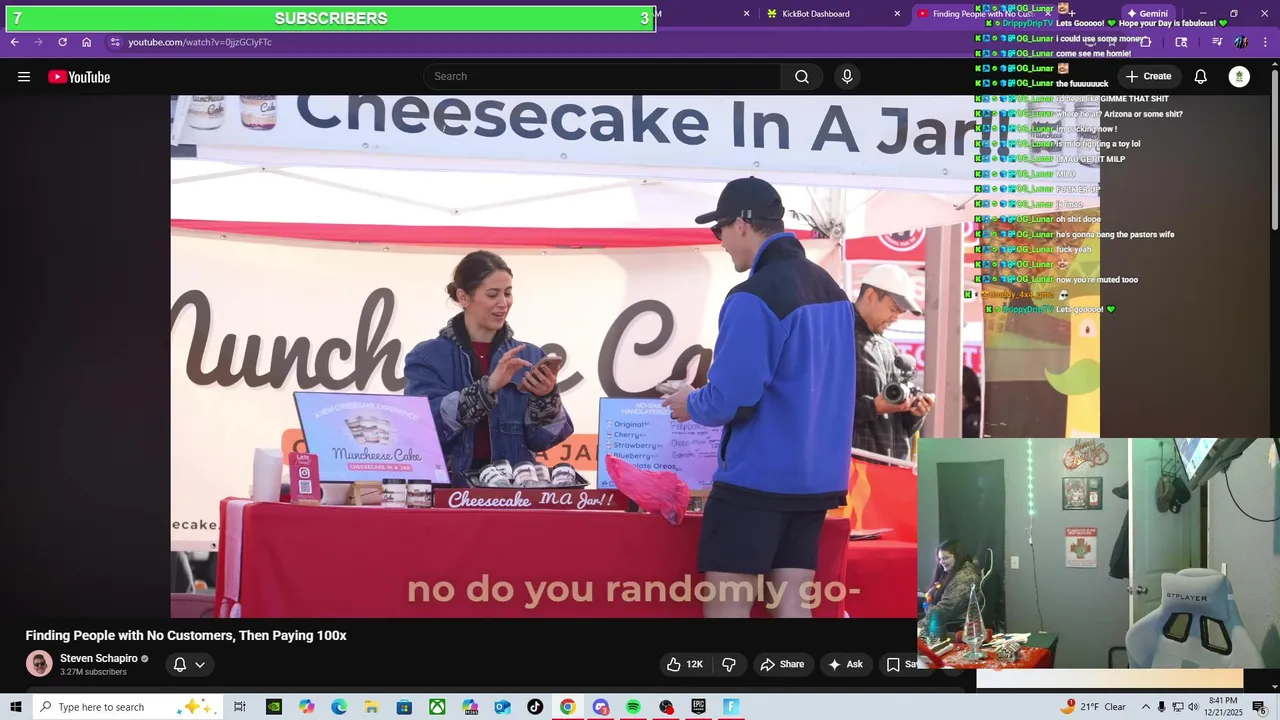Open Epic Games Launcher from taskbar
Screen dimensions: 1280x720
(x=698, y=707)
